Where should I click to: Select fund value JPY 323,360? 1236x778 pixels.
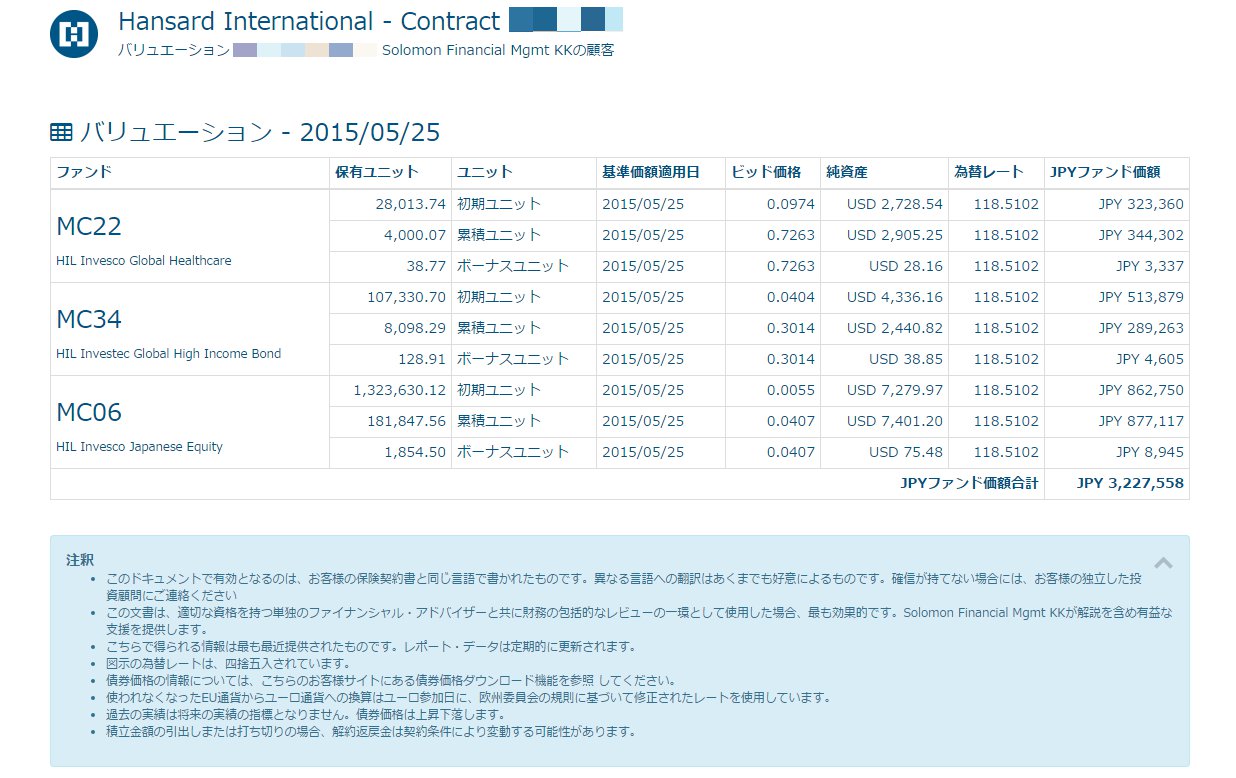point(1141,204)
